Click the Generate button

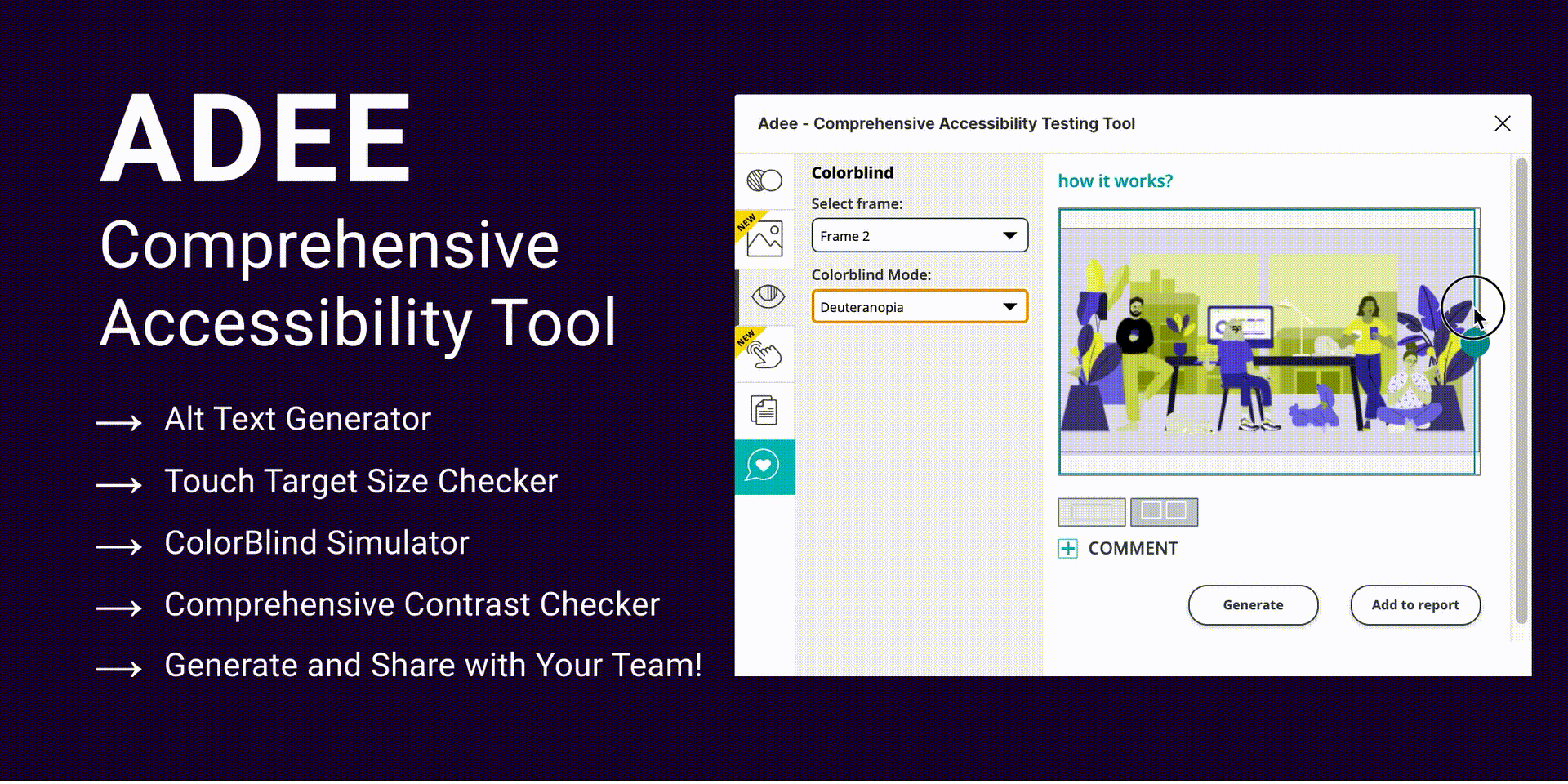coord(1253,605)
